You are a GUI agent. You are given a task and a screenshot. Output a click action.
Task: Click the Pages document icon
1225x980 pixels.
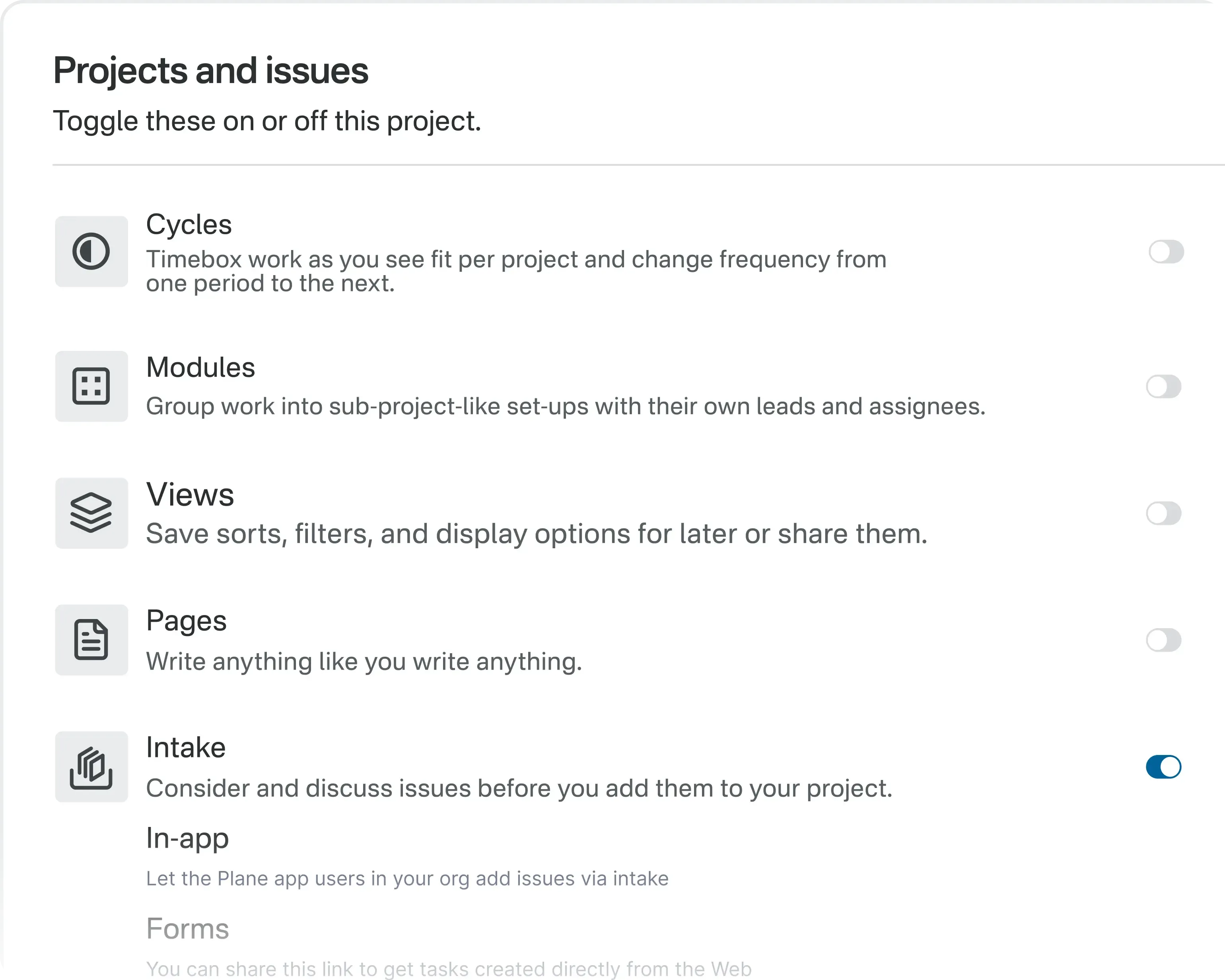tap(91, 640)
